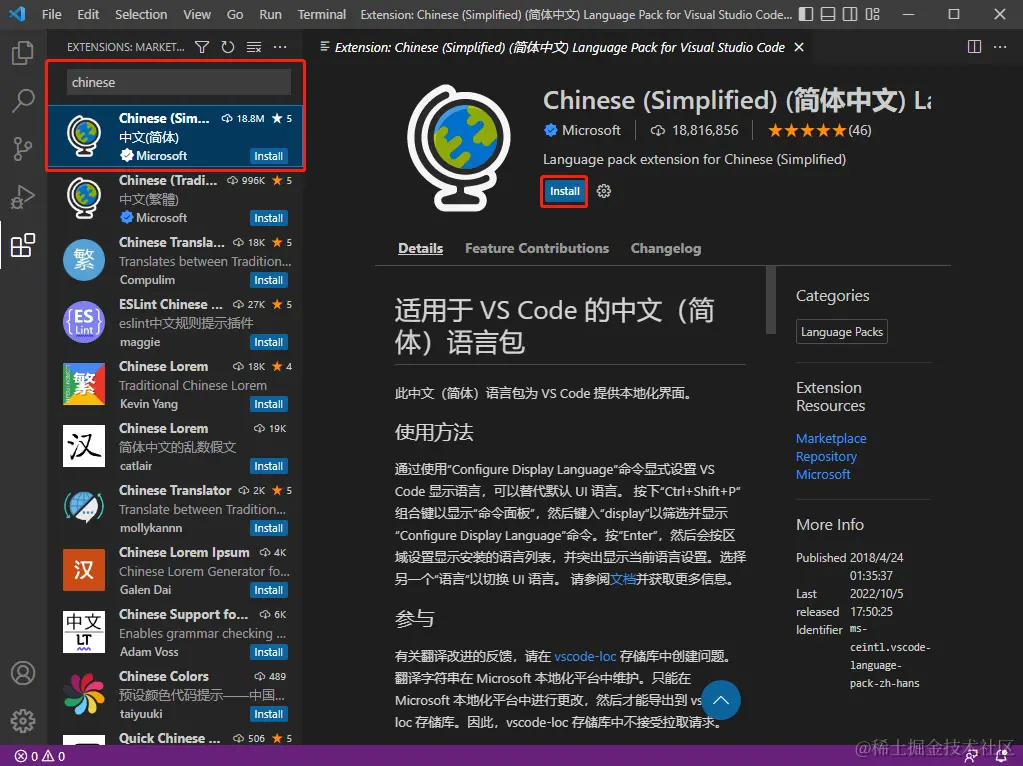The height and width of the screenshot is (766, 1023).
Task: Install Chinese Lorem by catlair
Action: coord(268,466)
